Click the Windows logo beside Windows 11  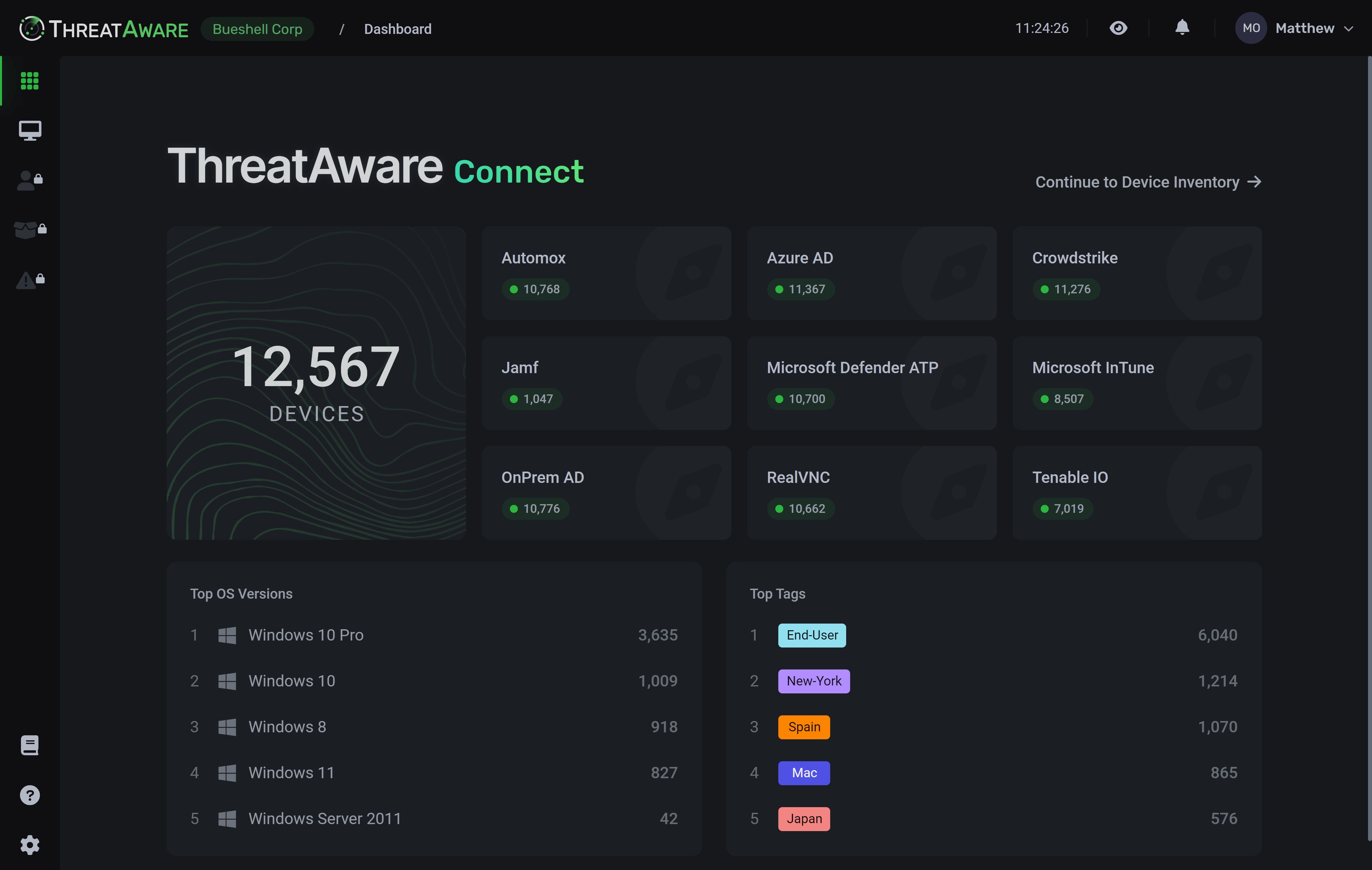tap(228, 773)
